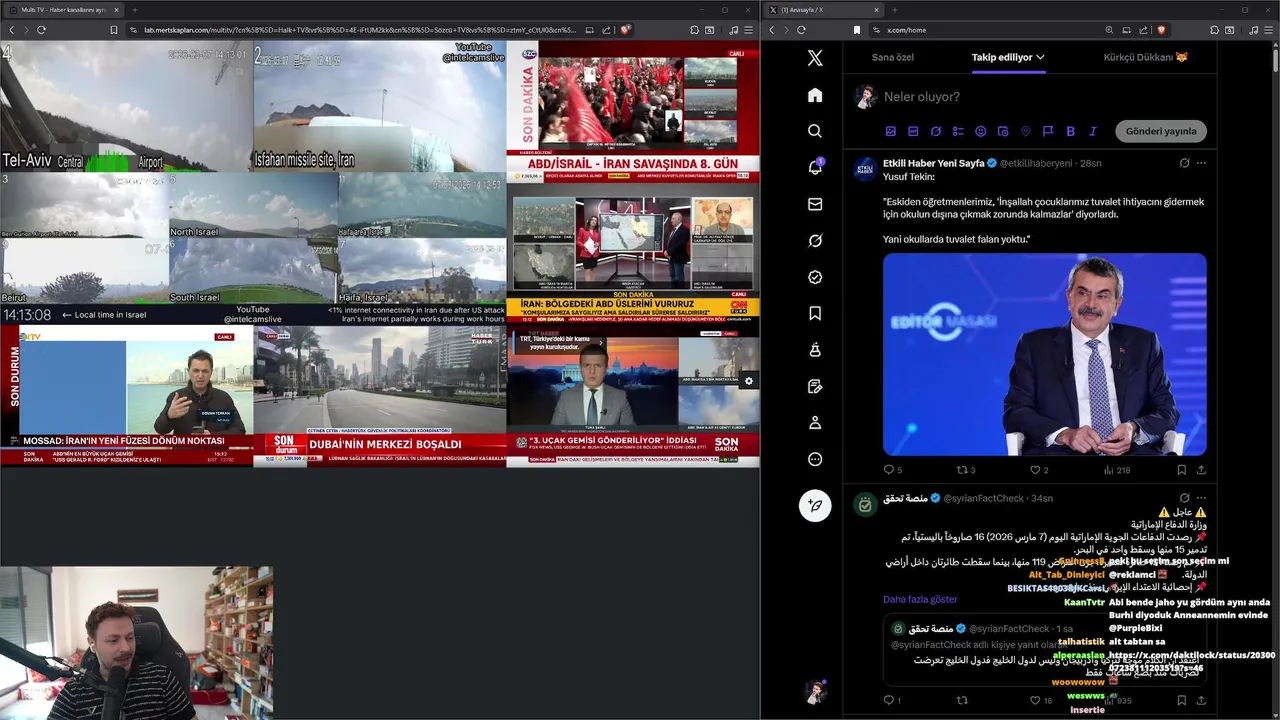The height and width of the screenshot is (720, 1280).
Task: Open a new tab in Multi TV window
Action: (135, 10)
